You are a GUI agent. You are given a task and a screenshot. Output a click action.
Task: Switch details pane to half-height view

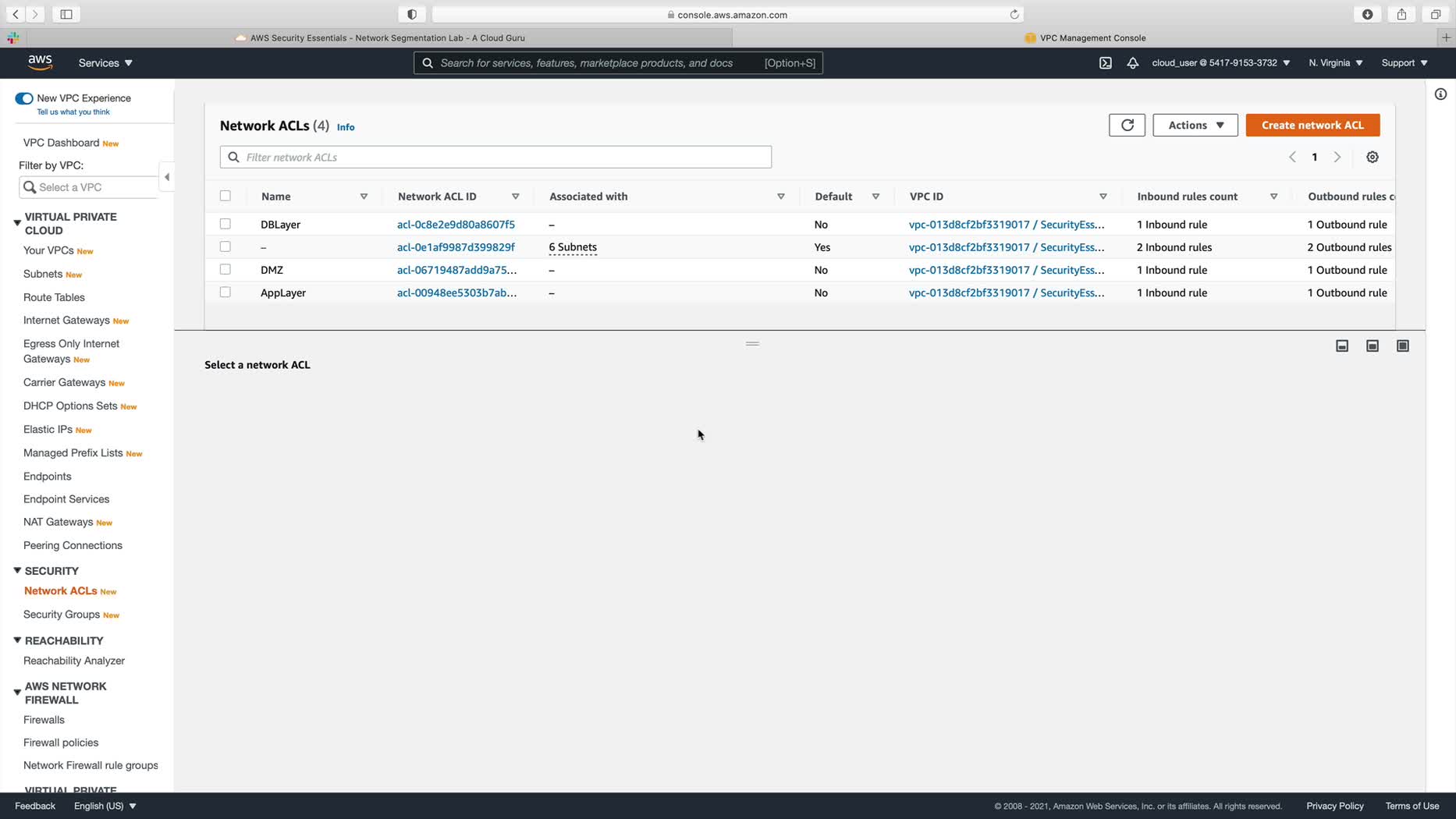pos(1373,346)
